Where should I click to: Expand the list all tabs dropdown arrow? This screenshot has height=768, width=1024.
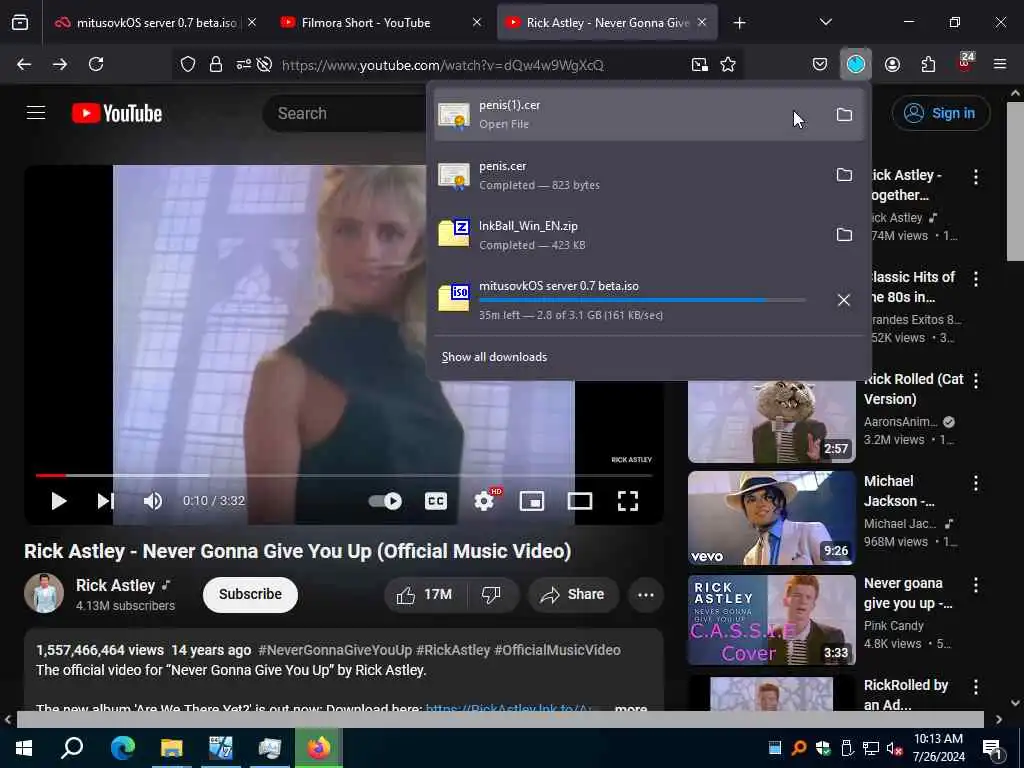(x=825, y=22)
